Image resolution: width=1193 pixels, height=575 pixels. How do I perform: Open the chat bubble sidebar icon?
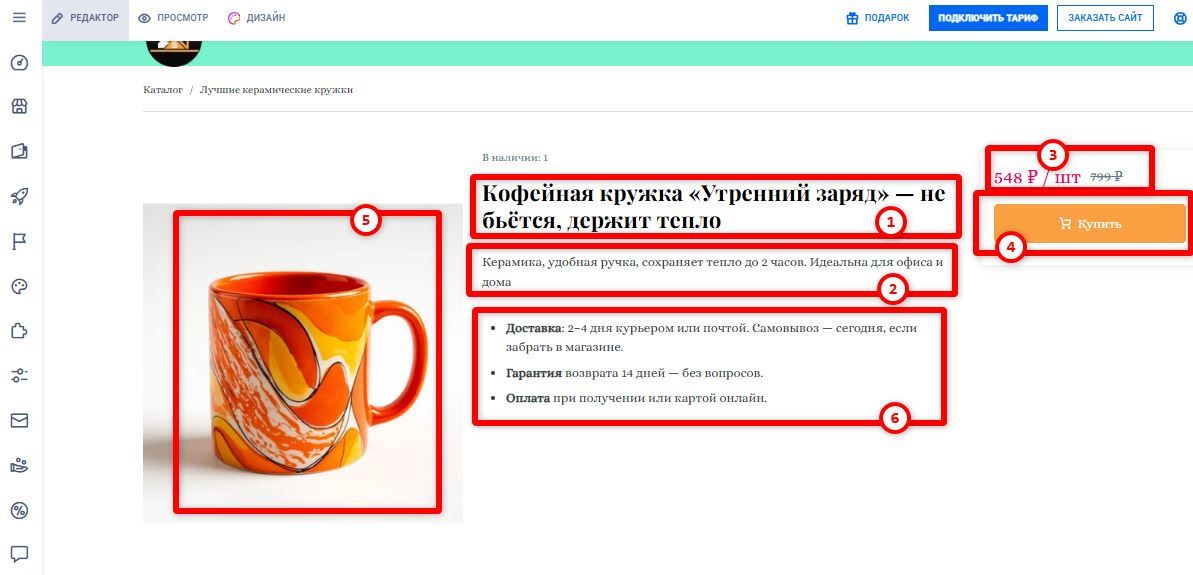tap(19, 554)
